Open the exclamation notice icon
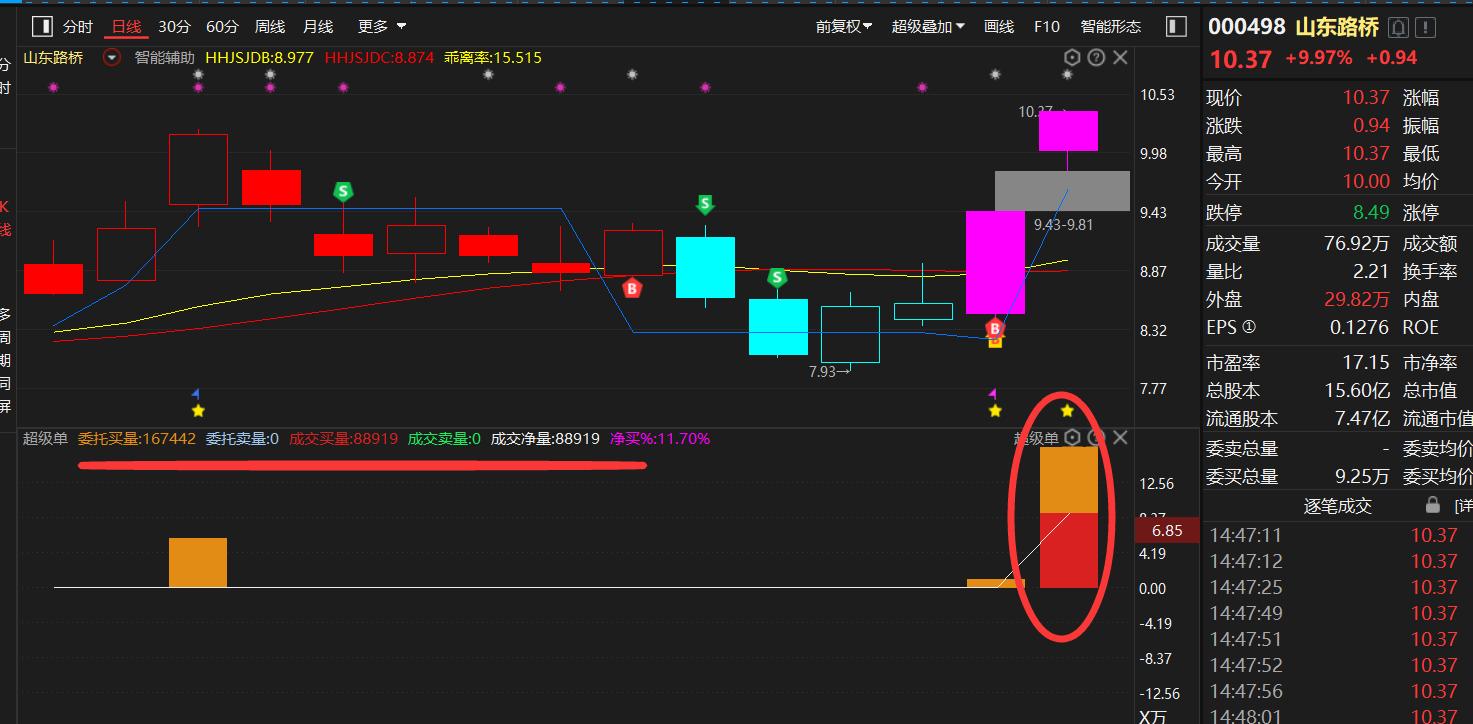1473x724 pixels. (x=1426, y=27)
